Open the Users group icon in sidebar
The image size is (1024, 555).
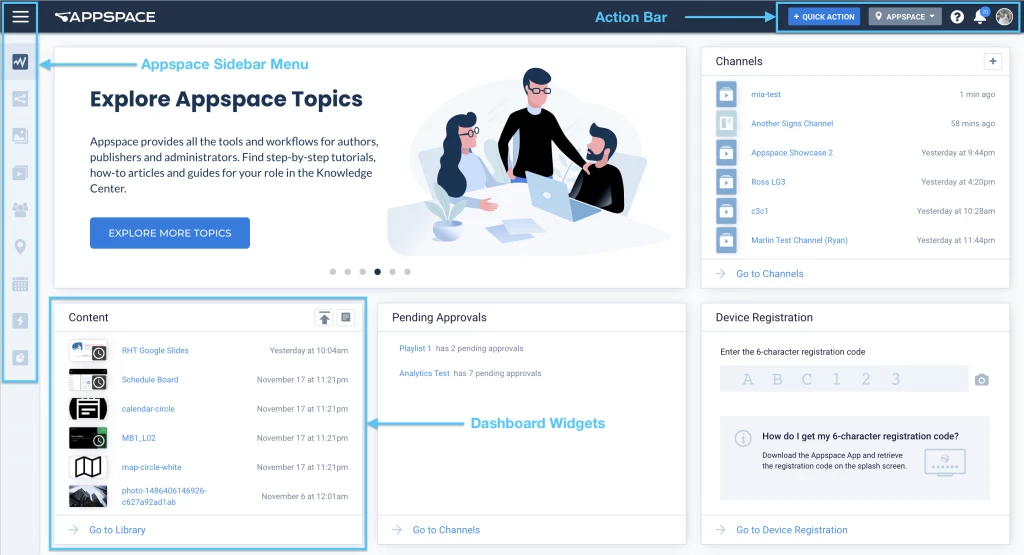20,210
